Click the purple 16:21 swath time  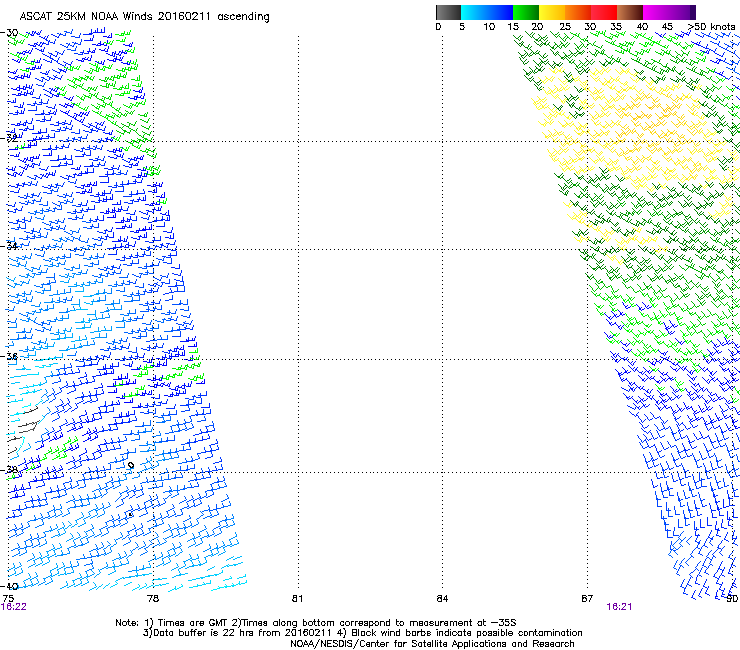619,607
